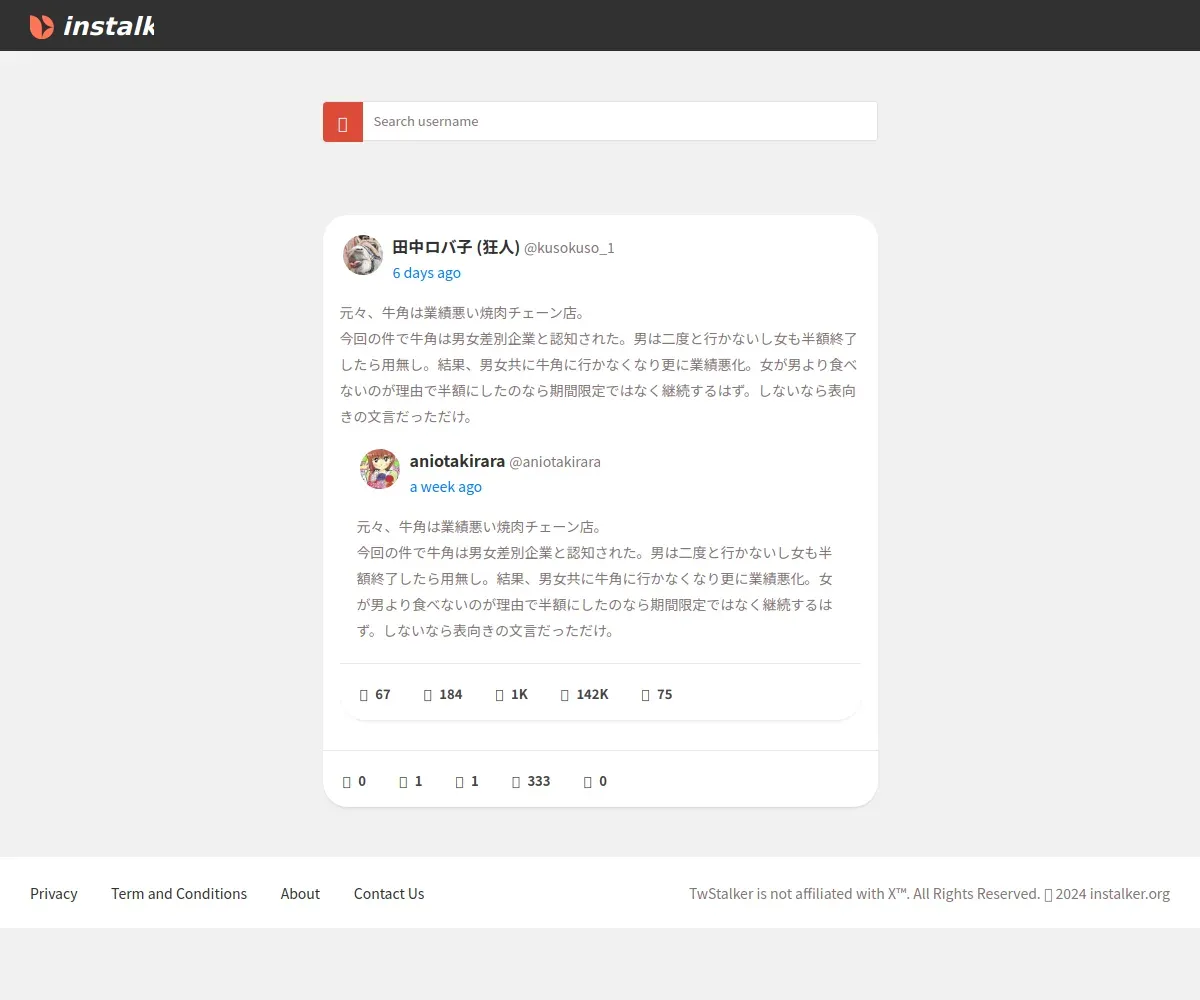Viewport: 1200px width, 1000px height.
Task: Click the last icon with count 0
Action: click(x=588, y=781)
